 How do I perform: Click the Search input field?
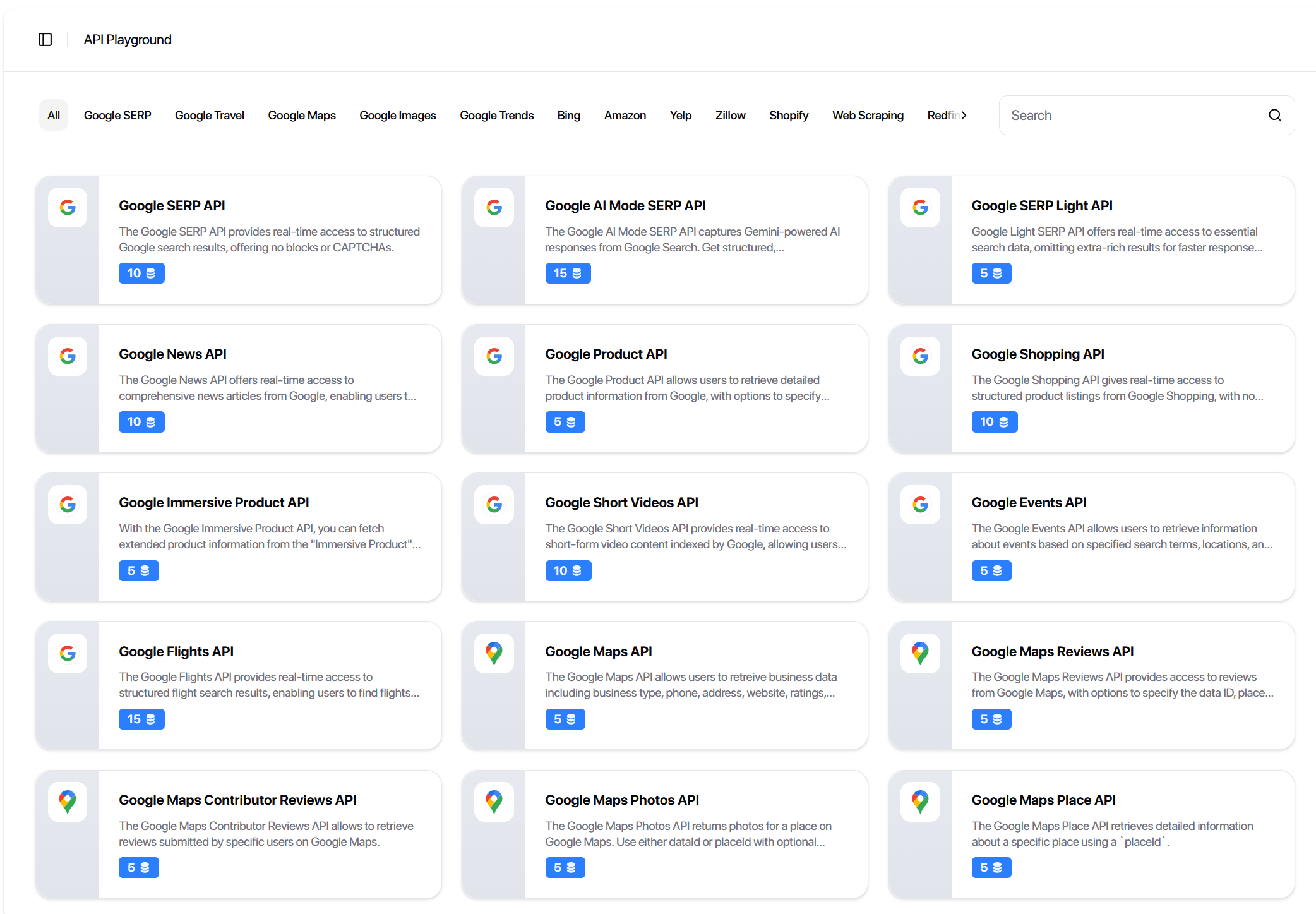coord(1130,115)
